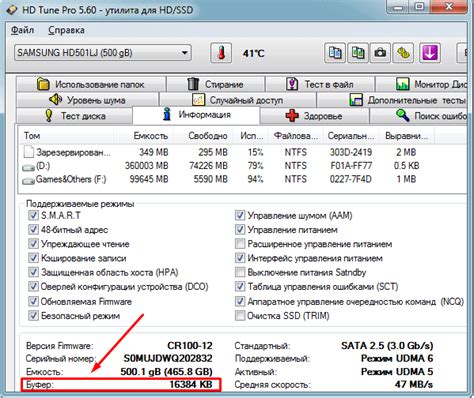Image resolution: width=474 pixels, height=398 pixels.
Task: Open options with the yellow wrench icon
Action: (403, 53)
